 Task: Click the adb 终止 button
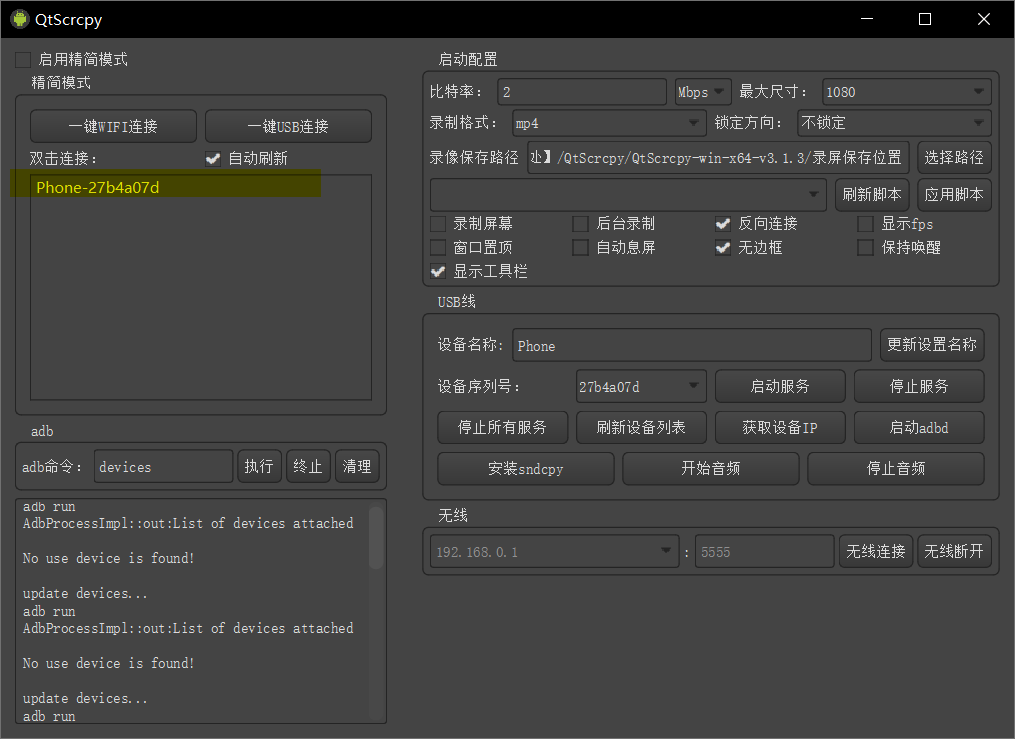click(x=308, y=467)
